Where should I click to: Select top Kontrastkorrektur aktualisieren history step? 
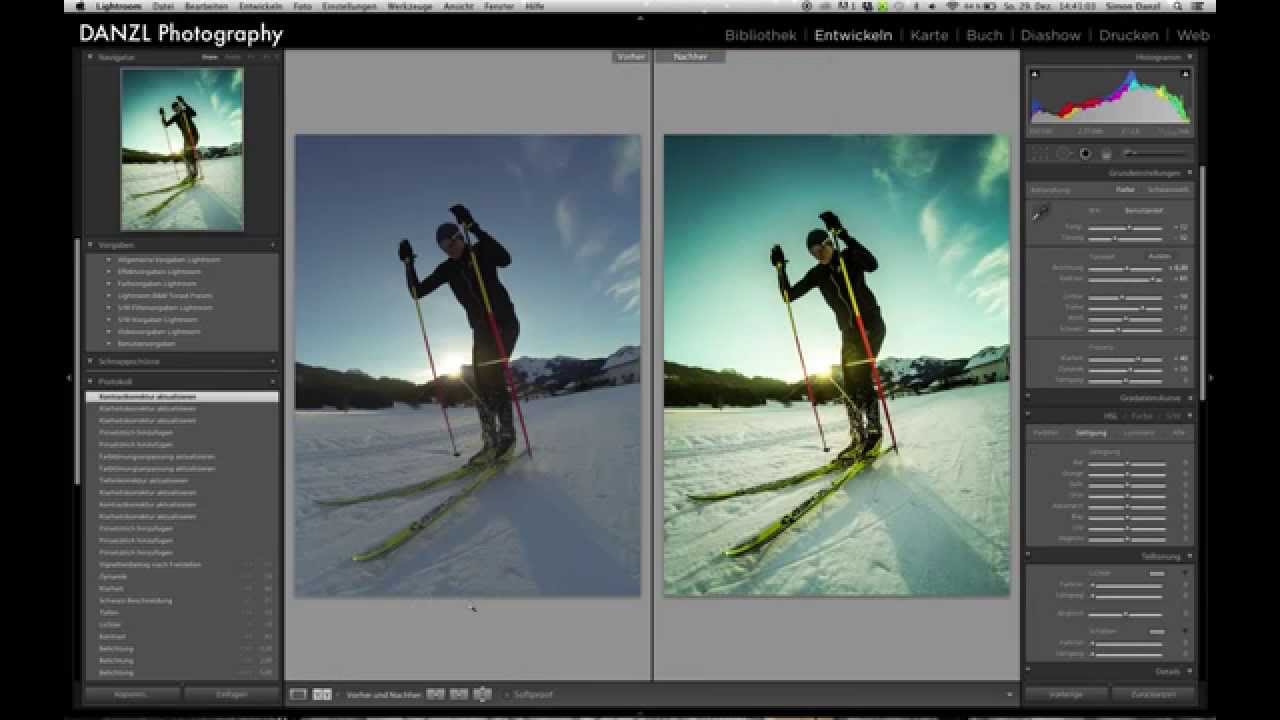click(182, 397)
